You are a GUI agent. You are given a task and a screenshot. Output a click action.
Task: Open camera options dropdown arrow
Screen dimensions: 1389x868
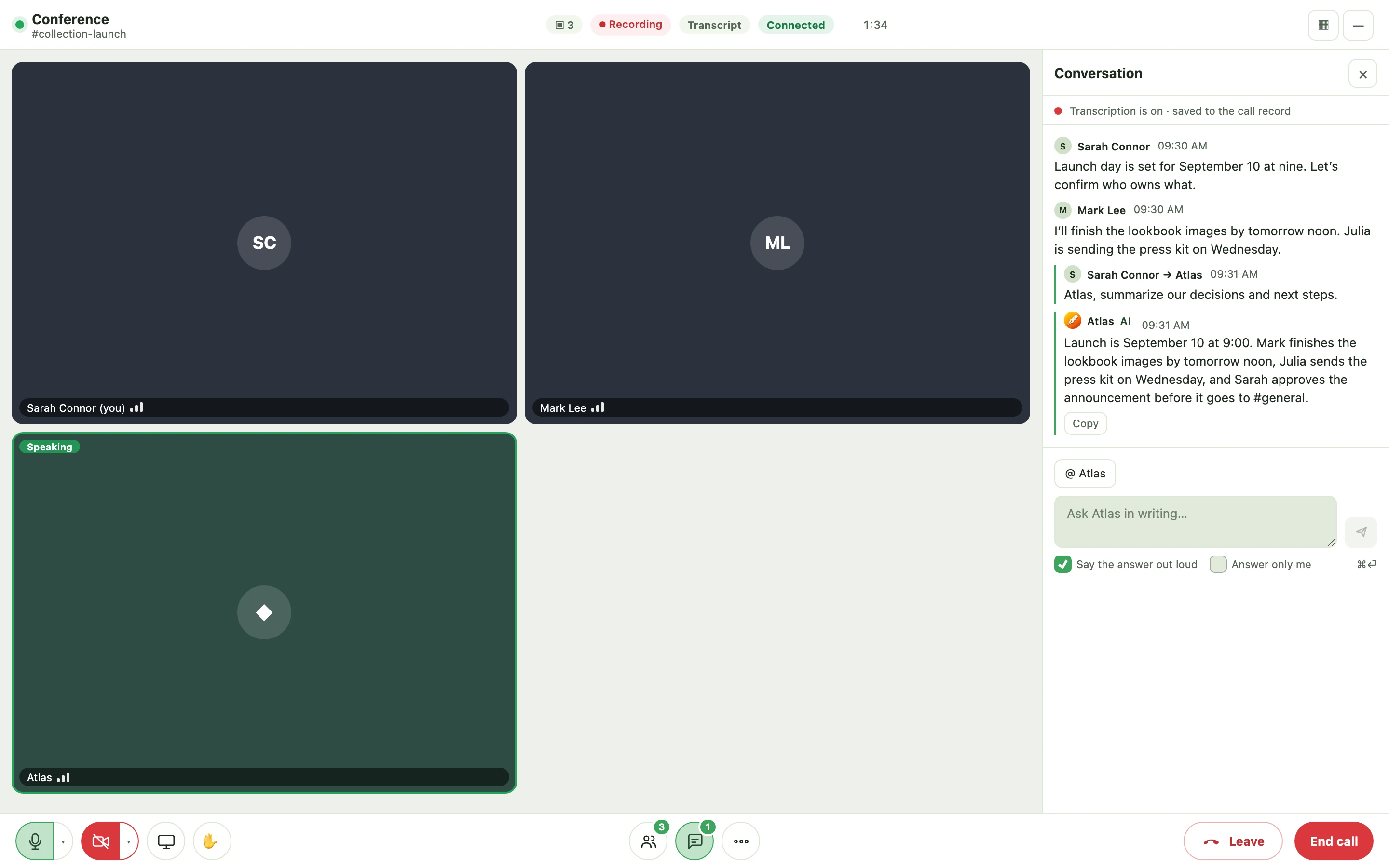coord(129,841)
